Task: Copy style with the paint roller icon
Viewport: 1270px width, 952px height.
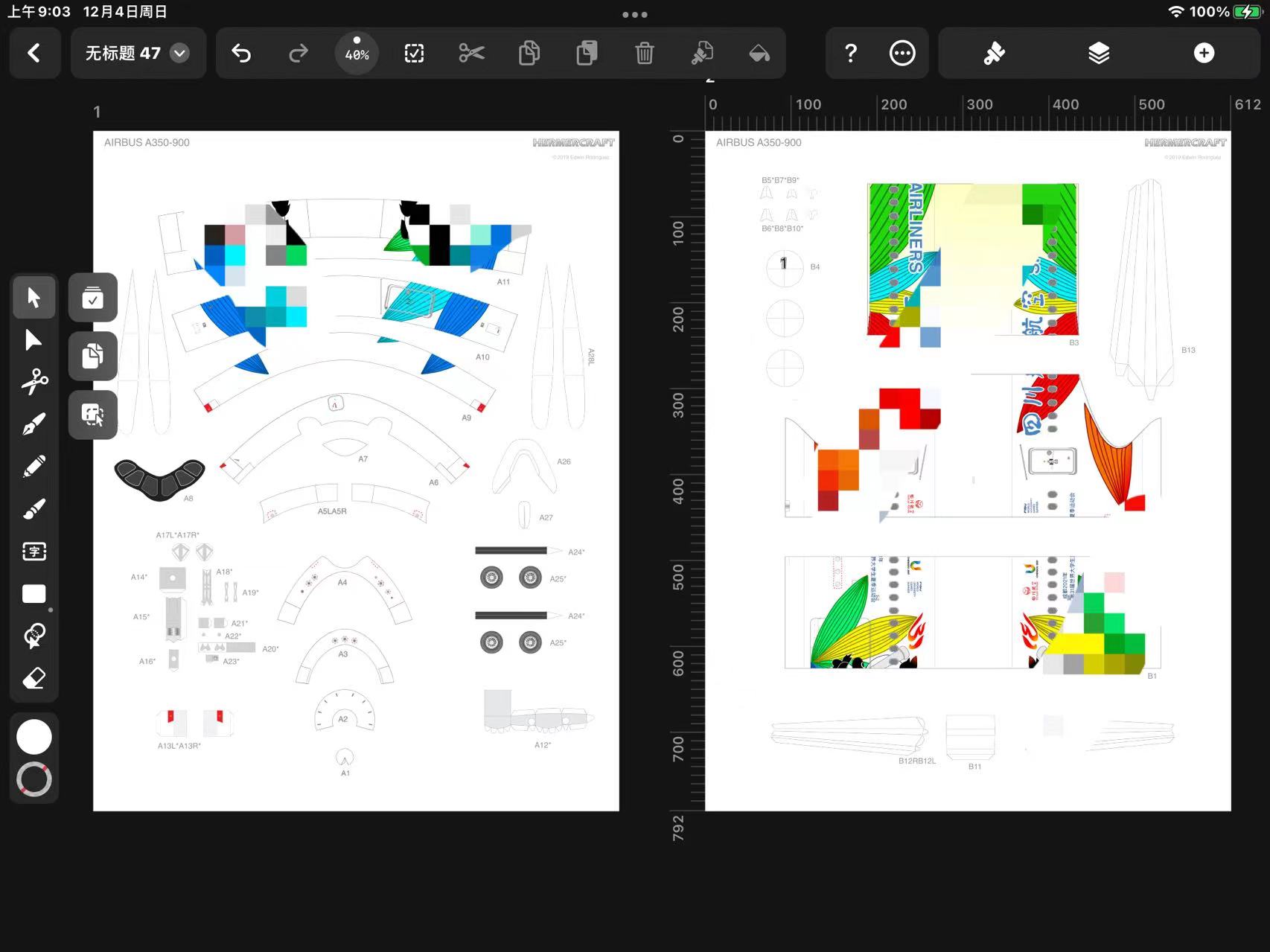Action: coord(702,53)
